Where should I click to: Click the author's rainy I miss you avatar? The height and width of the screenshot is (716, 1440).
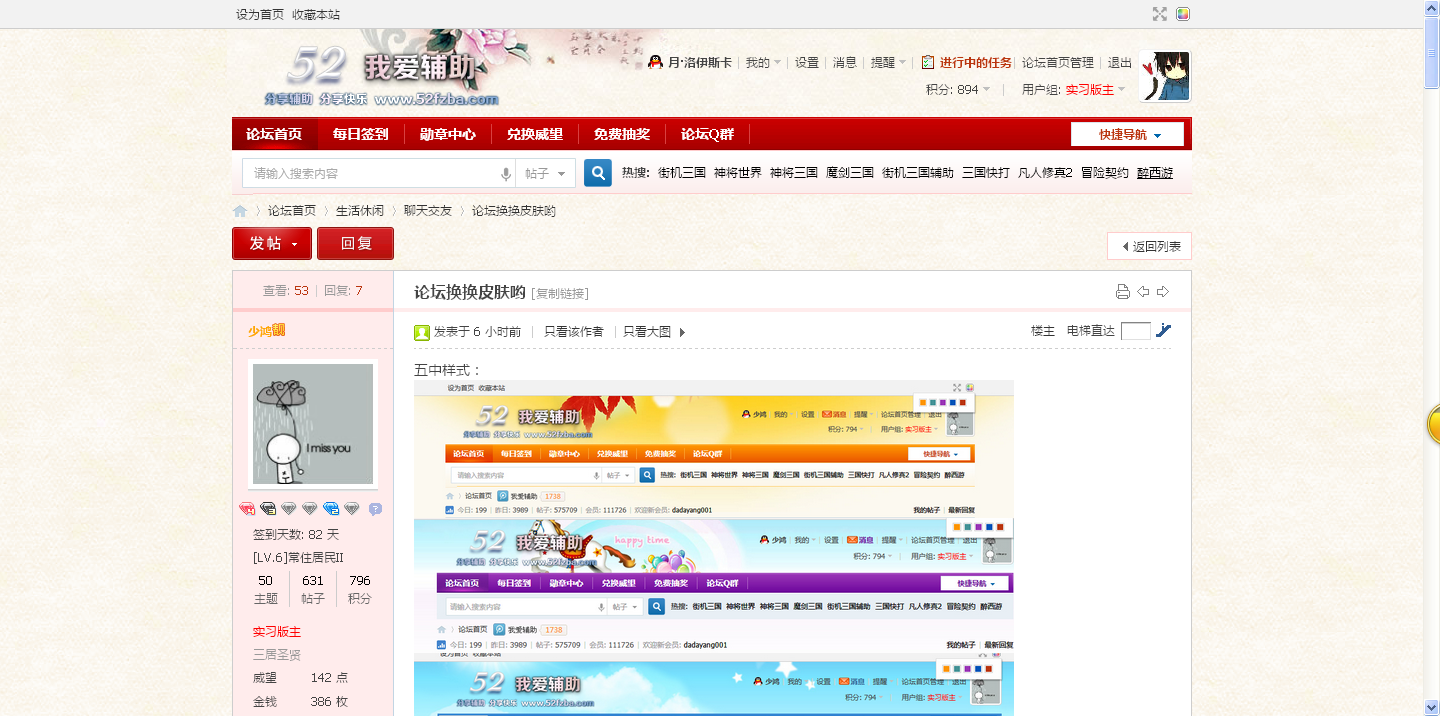tap(313, 424)
